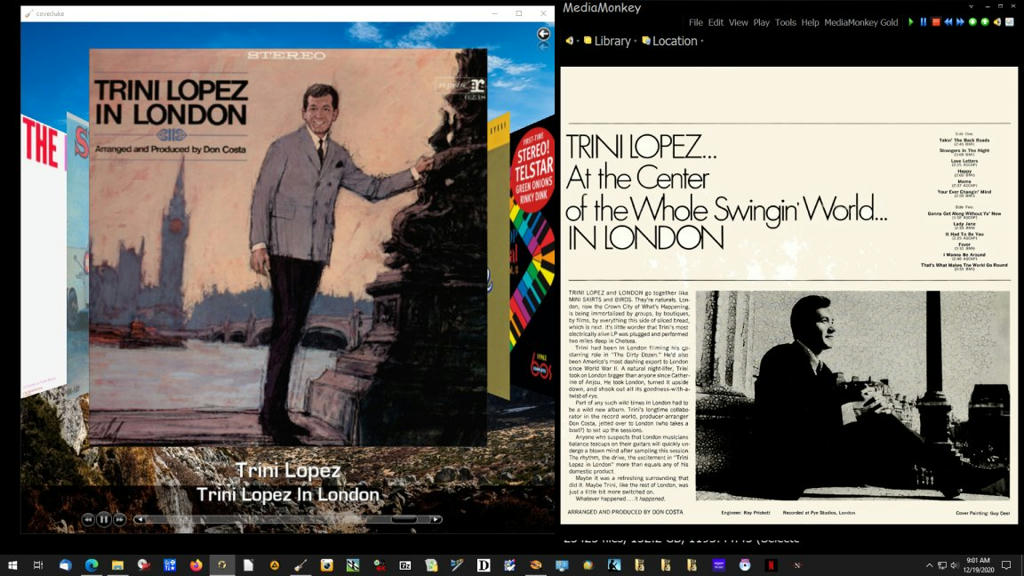Open the File menu in MediaMonkey
This screenshot has width=1024, height=576.
(x=696, y=22)
